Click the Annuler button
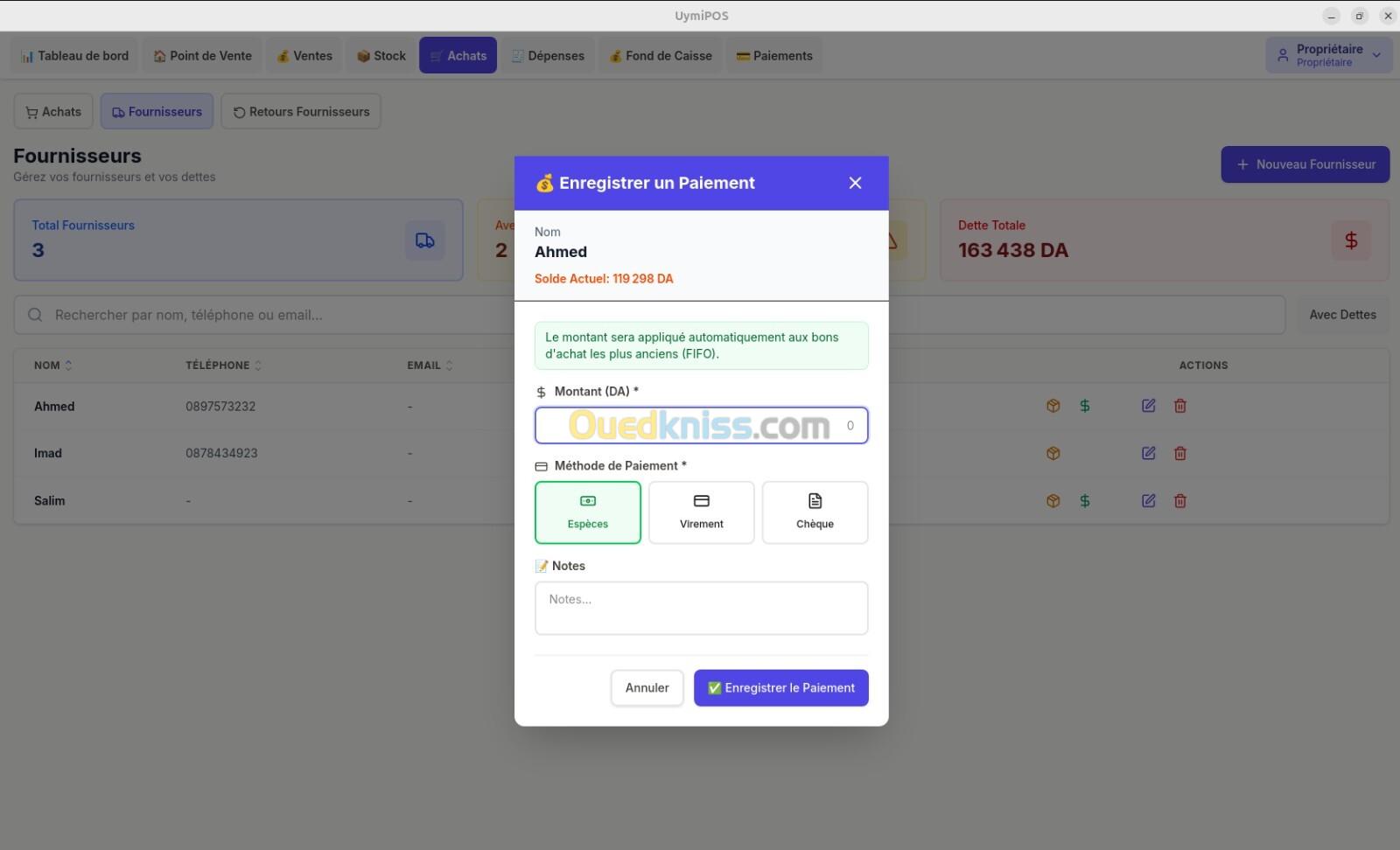The width and height of the screenshot is (1400, 850). click(647, 687)
